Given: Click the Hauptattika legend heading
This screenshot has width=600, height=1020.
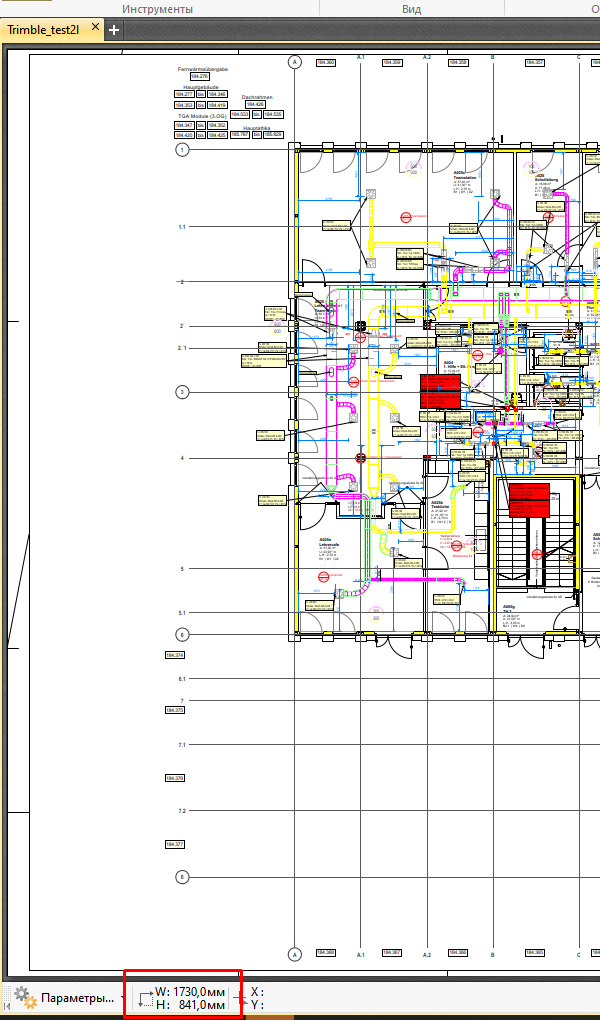Looking at the screenshot, I should pyautogui.click(x=256, y=128).
